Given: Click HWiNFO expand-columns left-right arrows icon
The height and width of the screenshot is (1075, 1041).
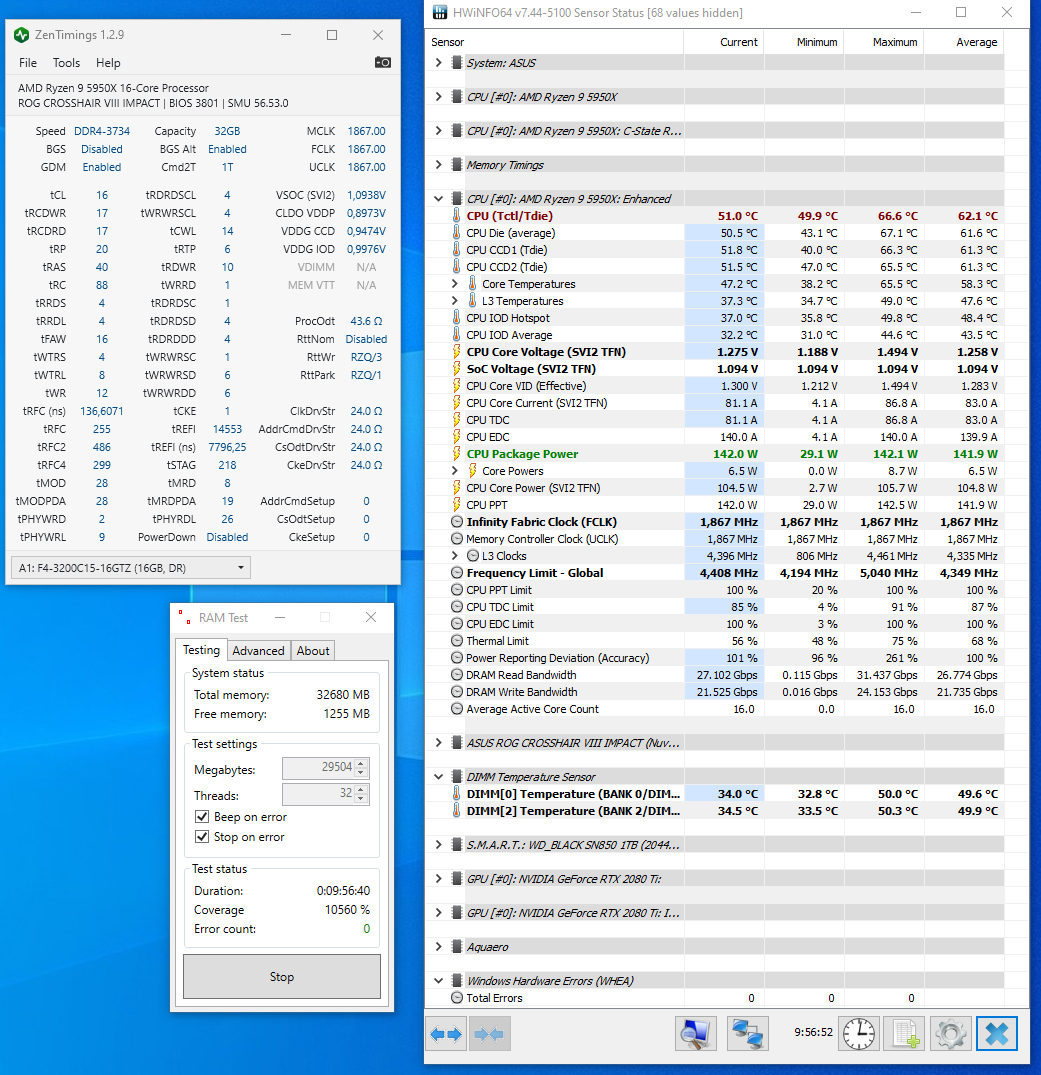Looking at the screenshot, I should click(x=446, y=1034).
